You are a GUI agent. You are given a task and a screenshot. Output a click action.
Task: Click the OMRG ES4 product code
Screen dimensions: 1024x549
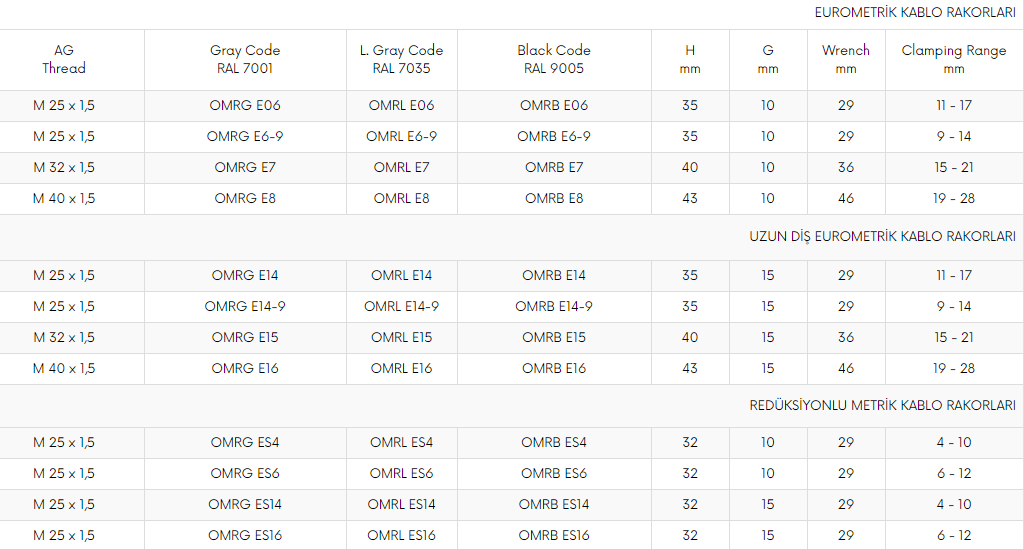[x=245, y=443]
